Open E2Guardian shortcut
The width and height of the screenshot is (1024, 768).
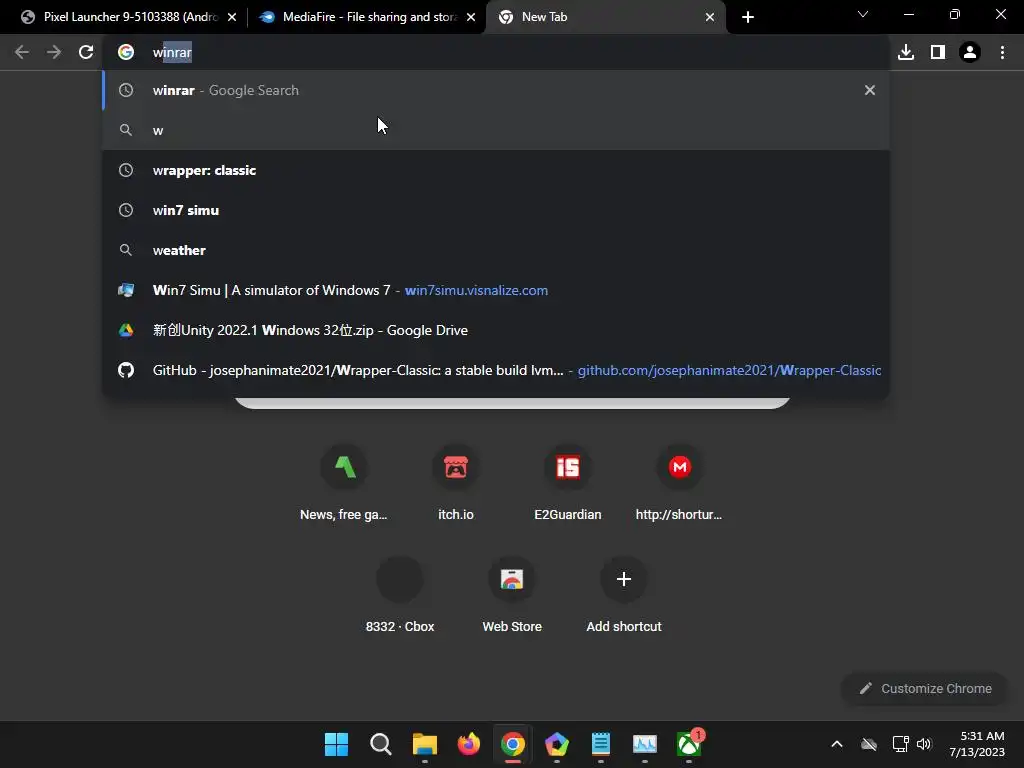(x=568, y=483)
